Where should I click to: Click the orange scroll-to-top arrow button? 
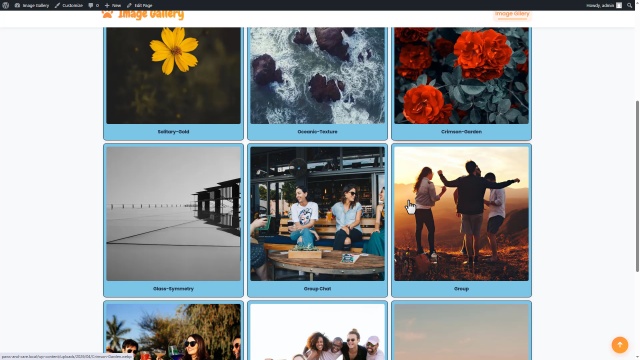click(620, 344)
